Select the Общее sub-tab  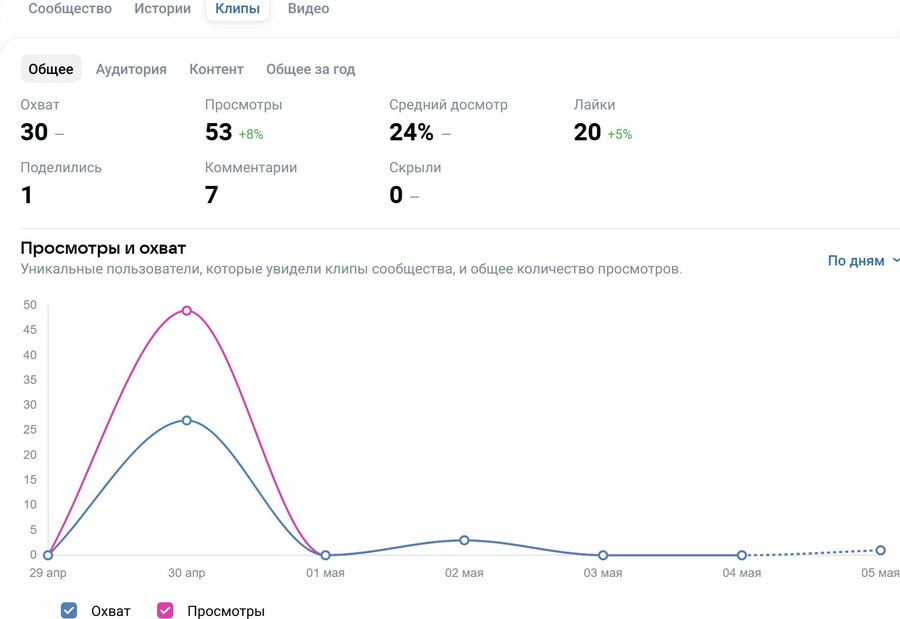coord(51,69)
